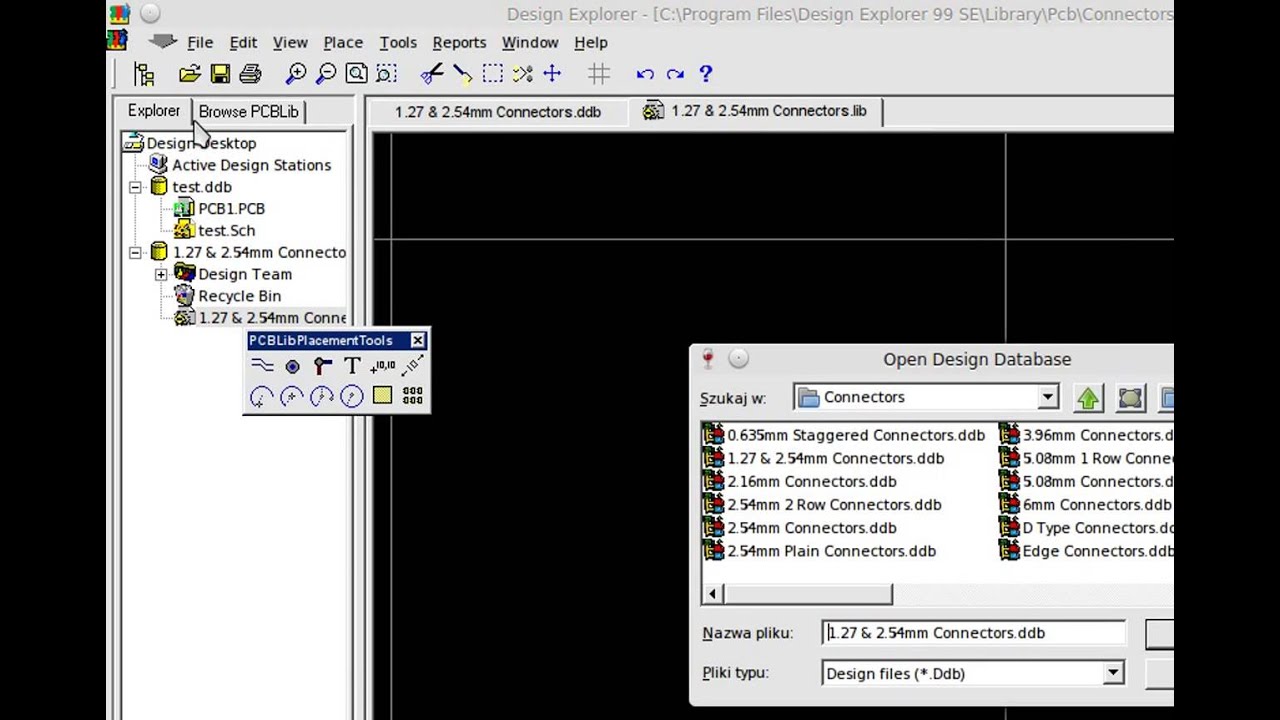Viewport: 1280px width, 720px height.
Task: Click the Open folder toolbar icon
Action: click(189, 74)
